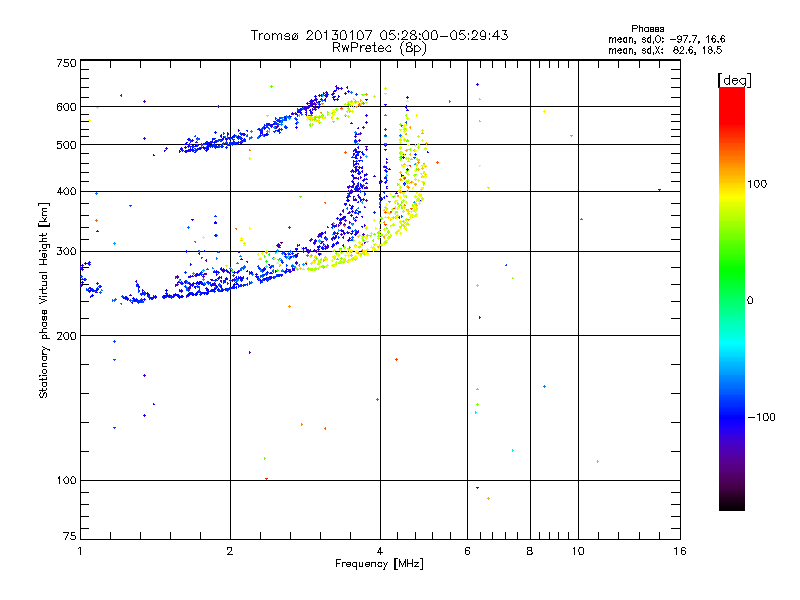This screenshot has width=800, height=600.
Task: Click the frequency axis "2" tick label
Action: coord(230,551)
